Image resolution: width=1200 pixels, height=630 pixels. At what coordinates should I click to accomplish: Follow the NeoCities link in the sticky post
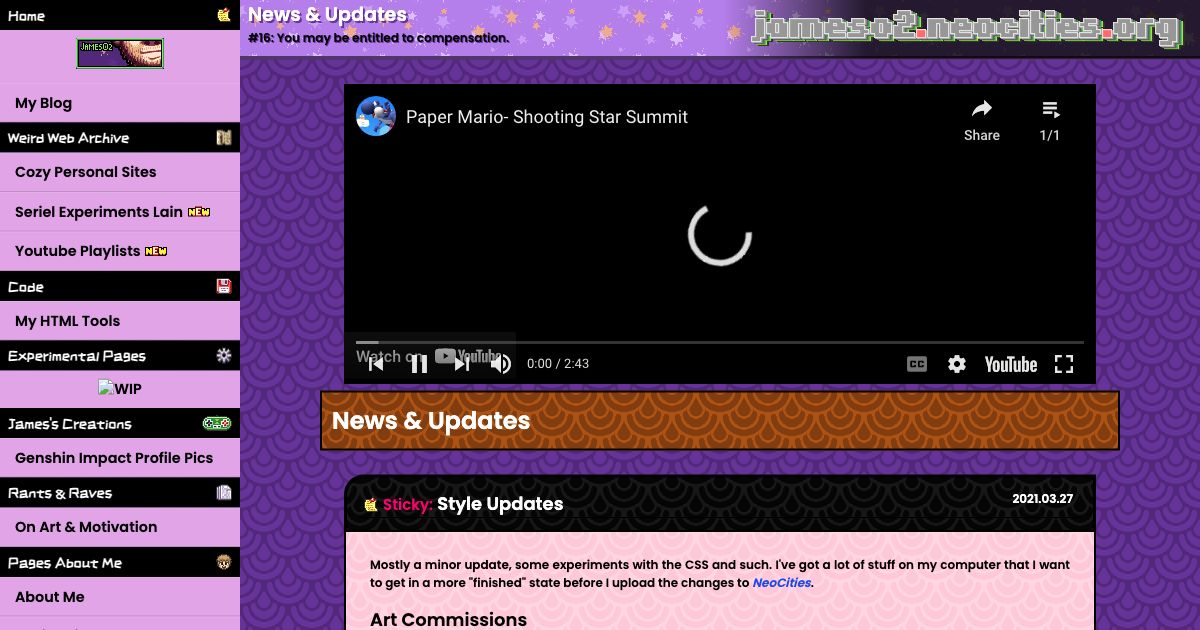pyautogui.click(x=781, y=583)
